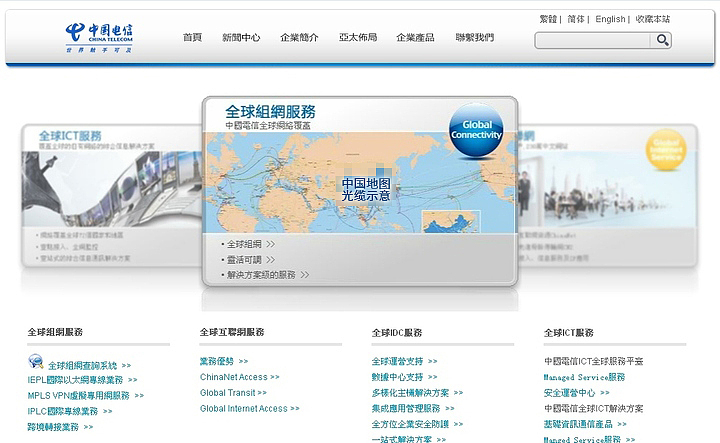720x443 pixels.
Task: Switch language to 简体
Action: 576,19
